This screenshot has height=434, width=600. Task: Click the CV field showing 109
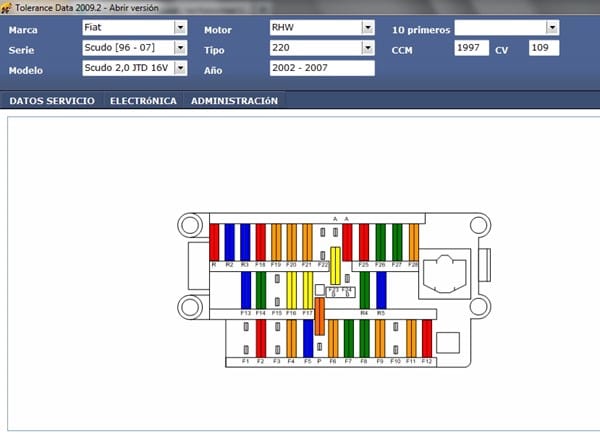pos(544,48)
